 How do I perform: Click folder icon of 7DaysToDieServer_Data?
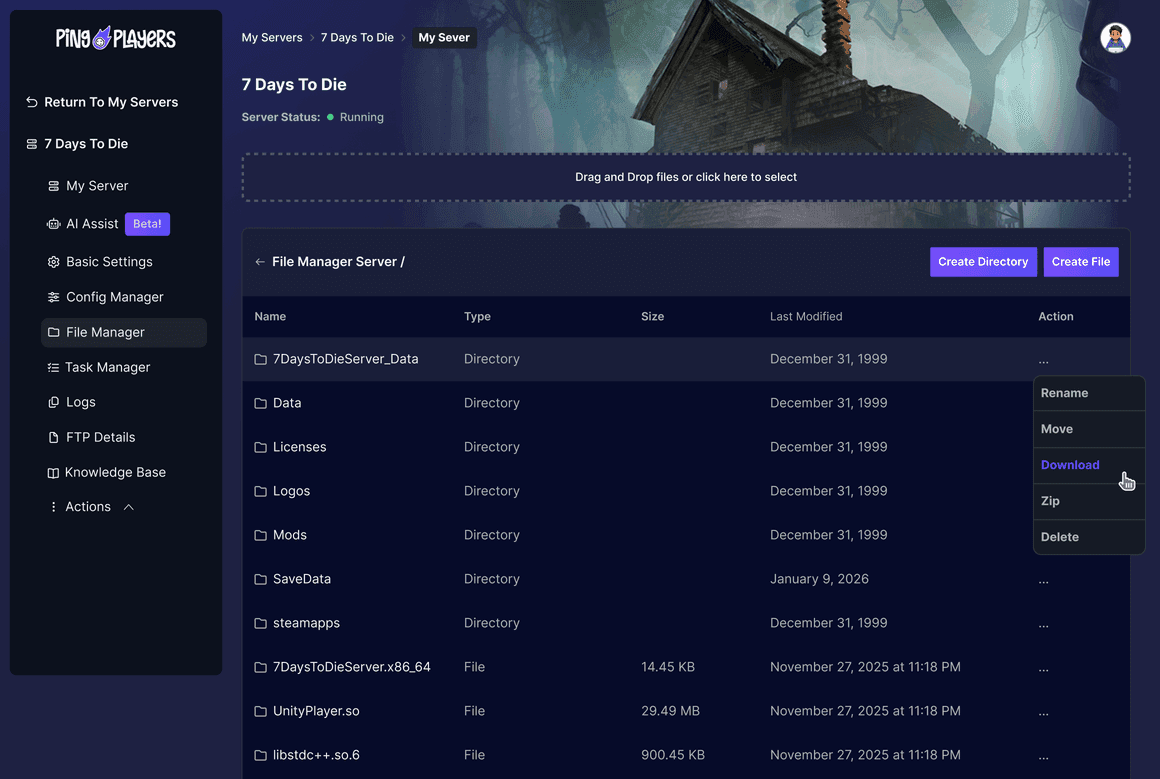260,359
